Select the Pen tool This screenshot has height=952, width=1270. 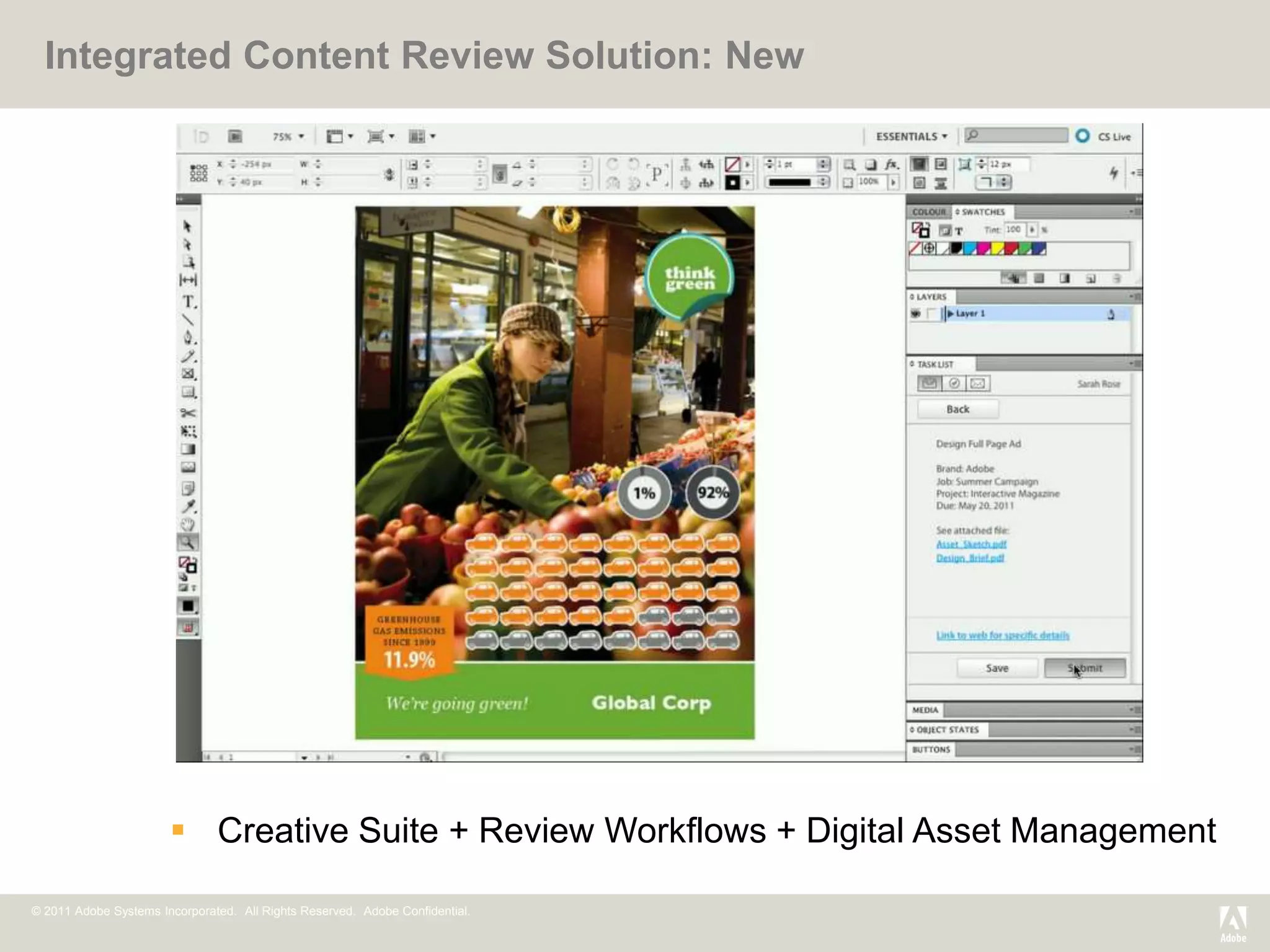pyautogui.click(x=189, y=338)
